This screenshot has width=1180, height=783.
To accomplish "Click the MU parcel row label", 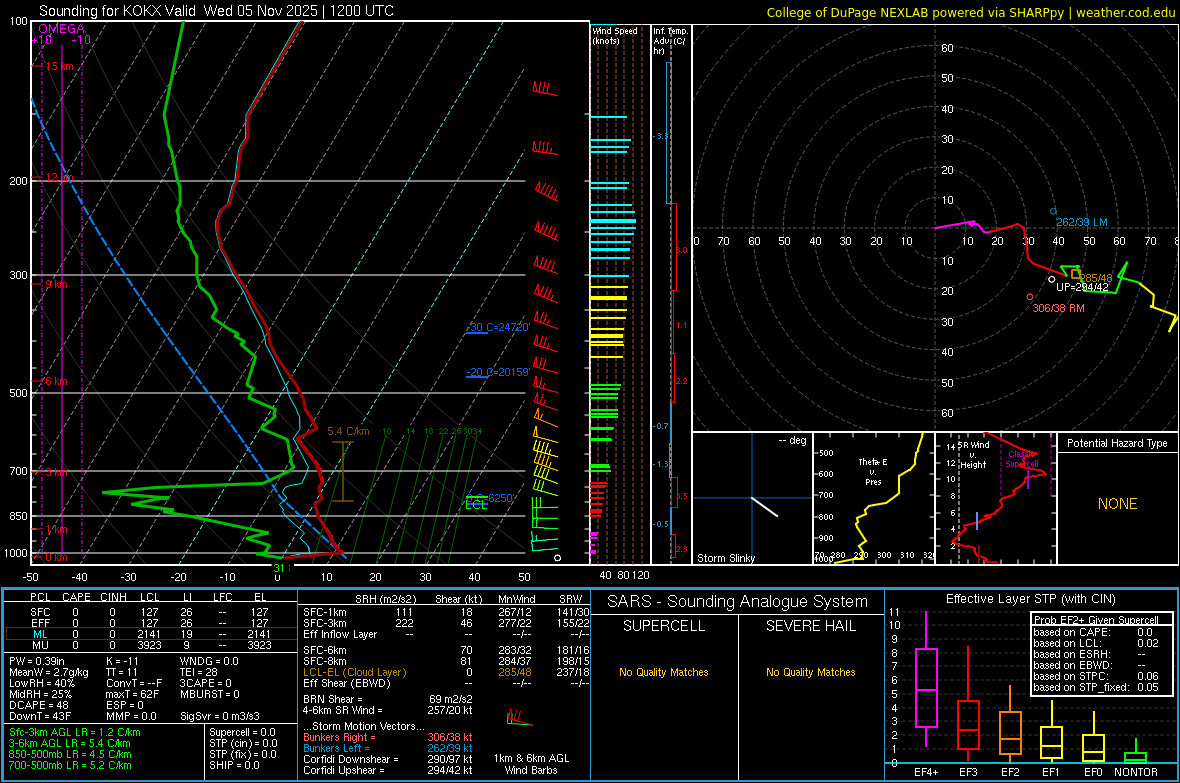I will [40, 645].
